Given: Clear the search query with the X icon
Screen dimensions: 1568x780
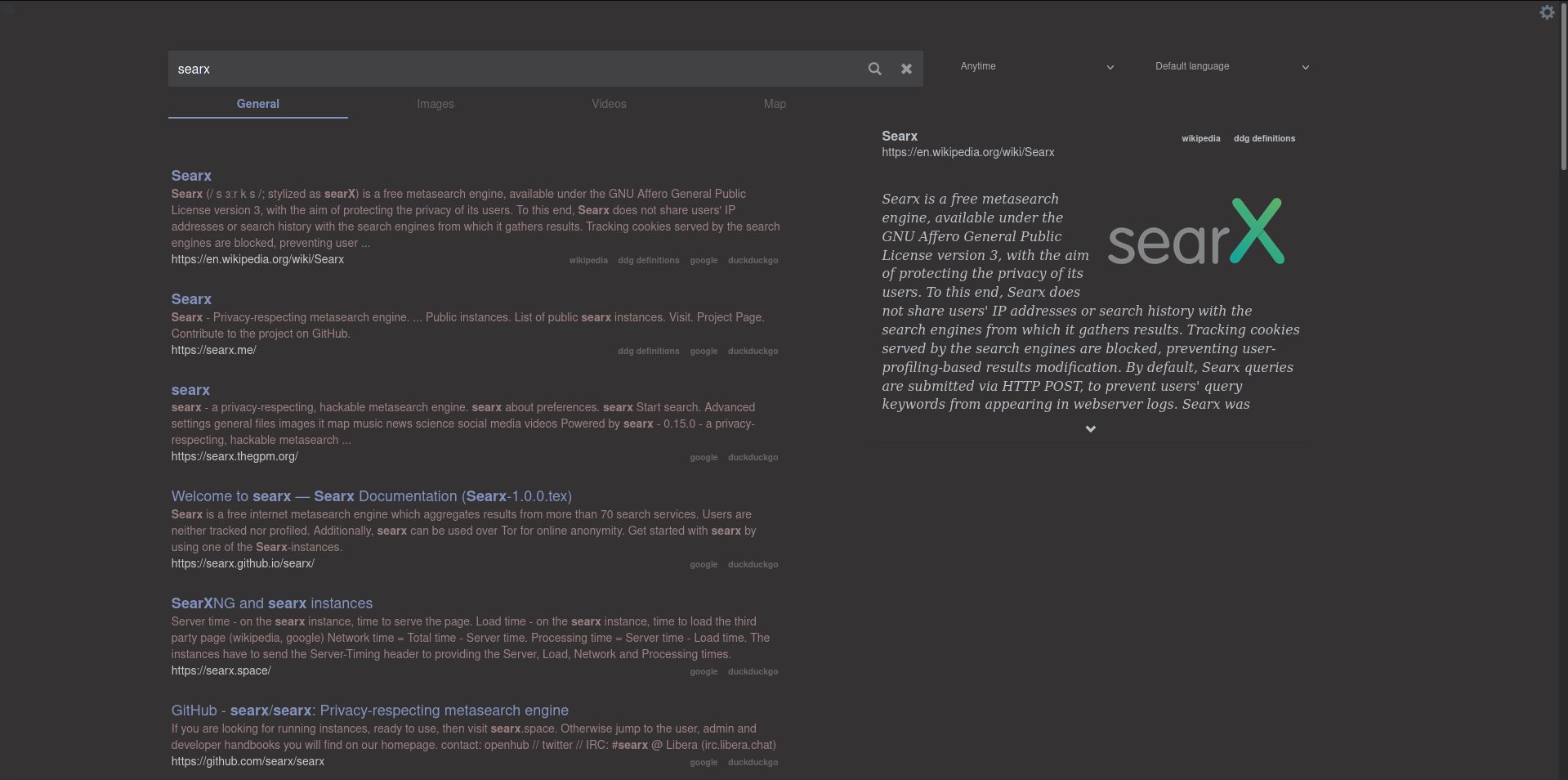Looking at the screenshot, I should [x=906, y=69].
